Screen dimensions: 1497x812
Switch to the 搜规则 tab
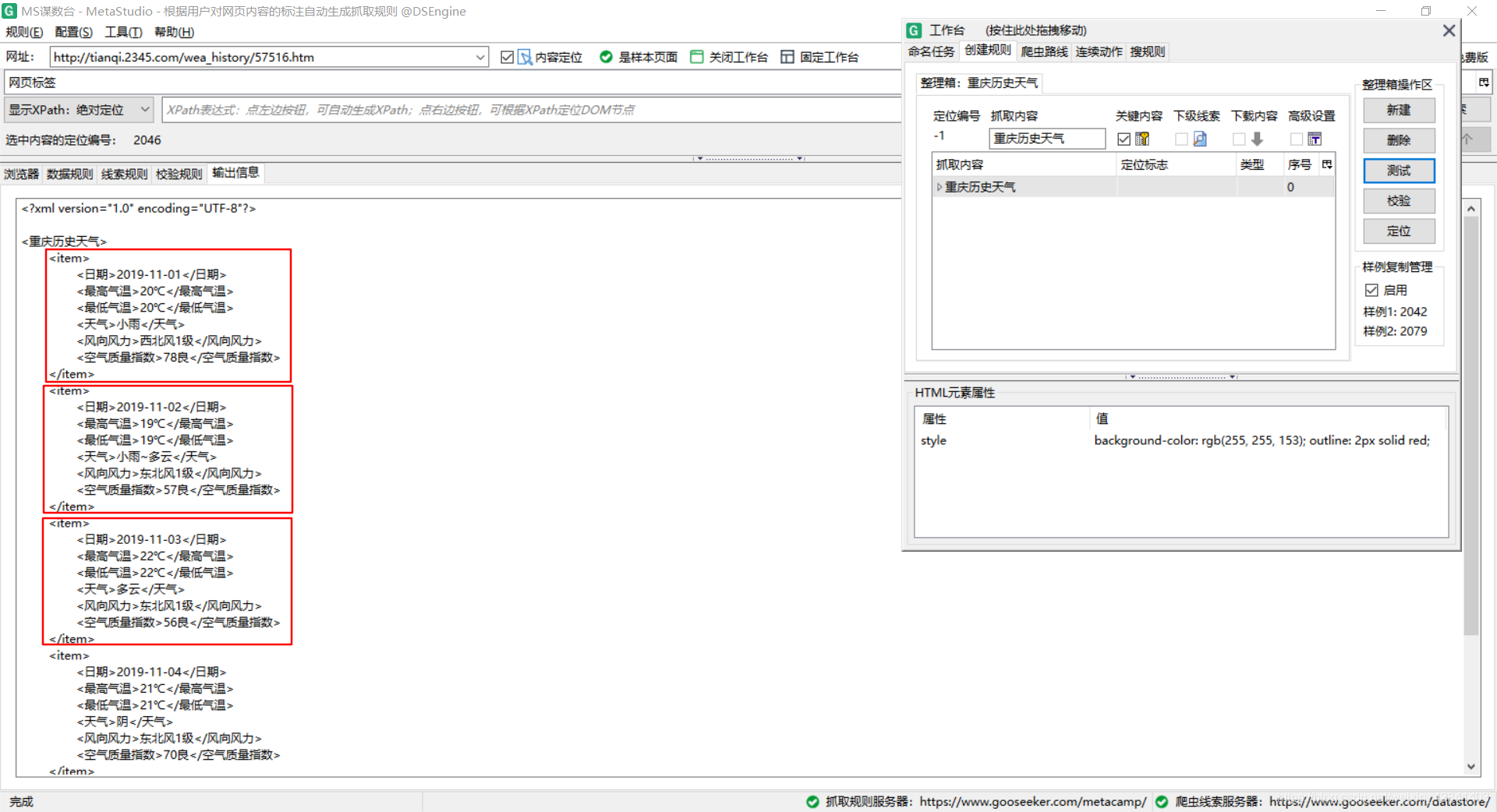pyautogui.click(x=1148, y=51)
